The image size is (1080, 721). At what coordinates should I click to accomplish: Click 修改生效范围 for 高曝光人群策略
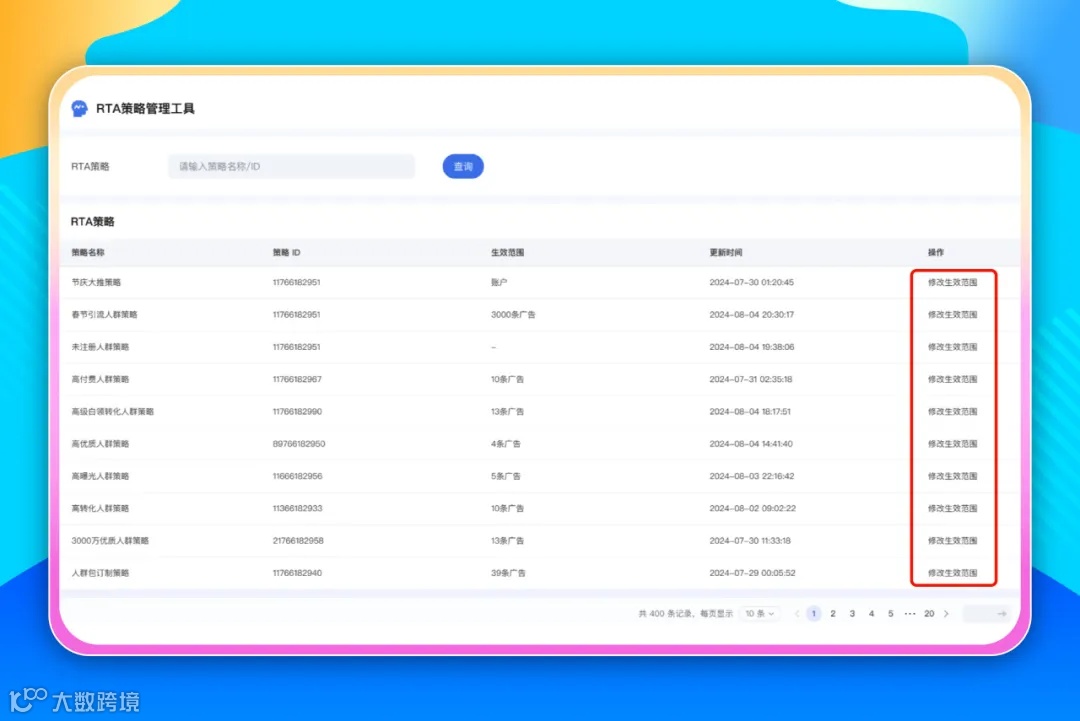tap(952, 477)
